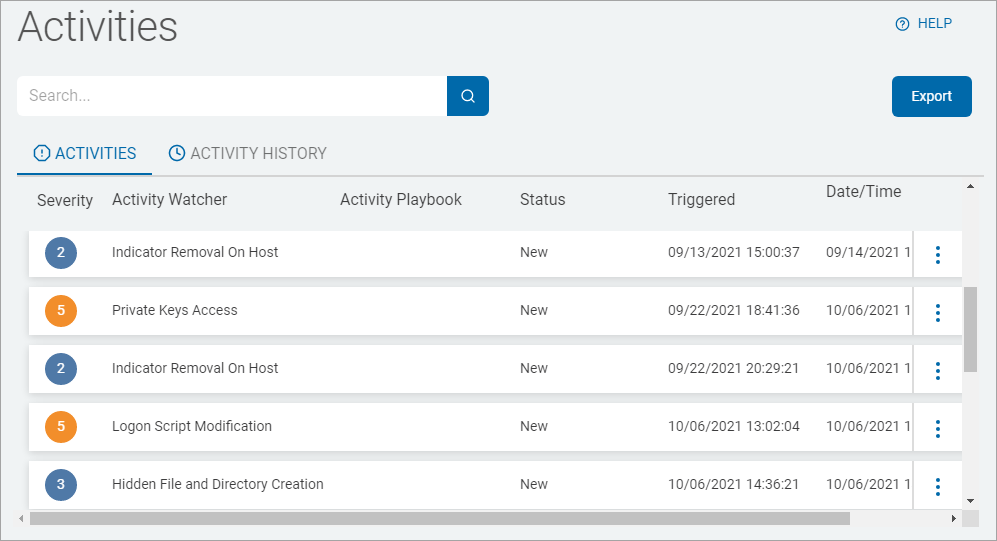This screenshot has height=541, width=997.
Task: Click the horizontal scrollbar right arrow
Action: coord(953,519)
